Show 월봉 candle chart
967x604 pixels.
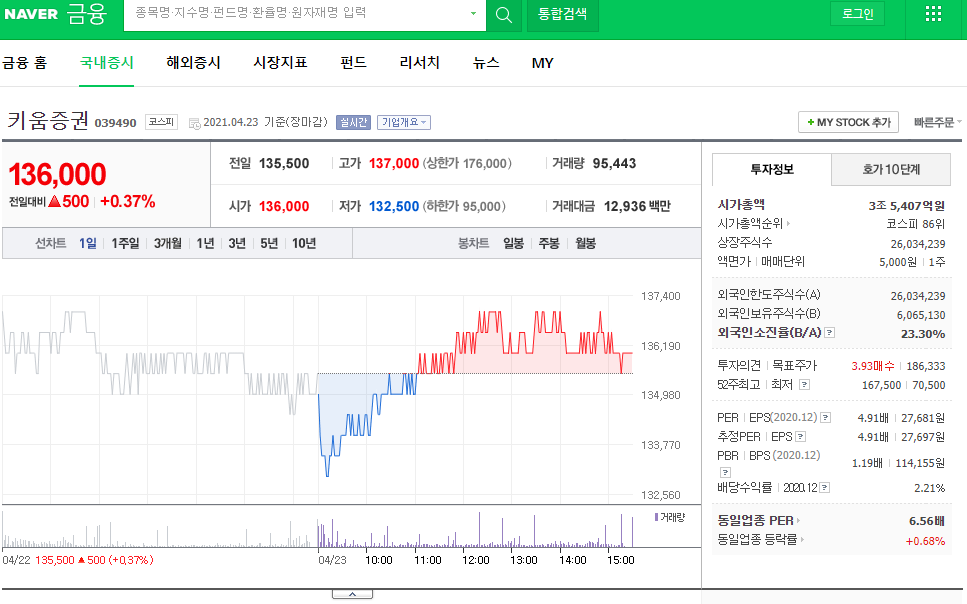click(x=585, y=243)
